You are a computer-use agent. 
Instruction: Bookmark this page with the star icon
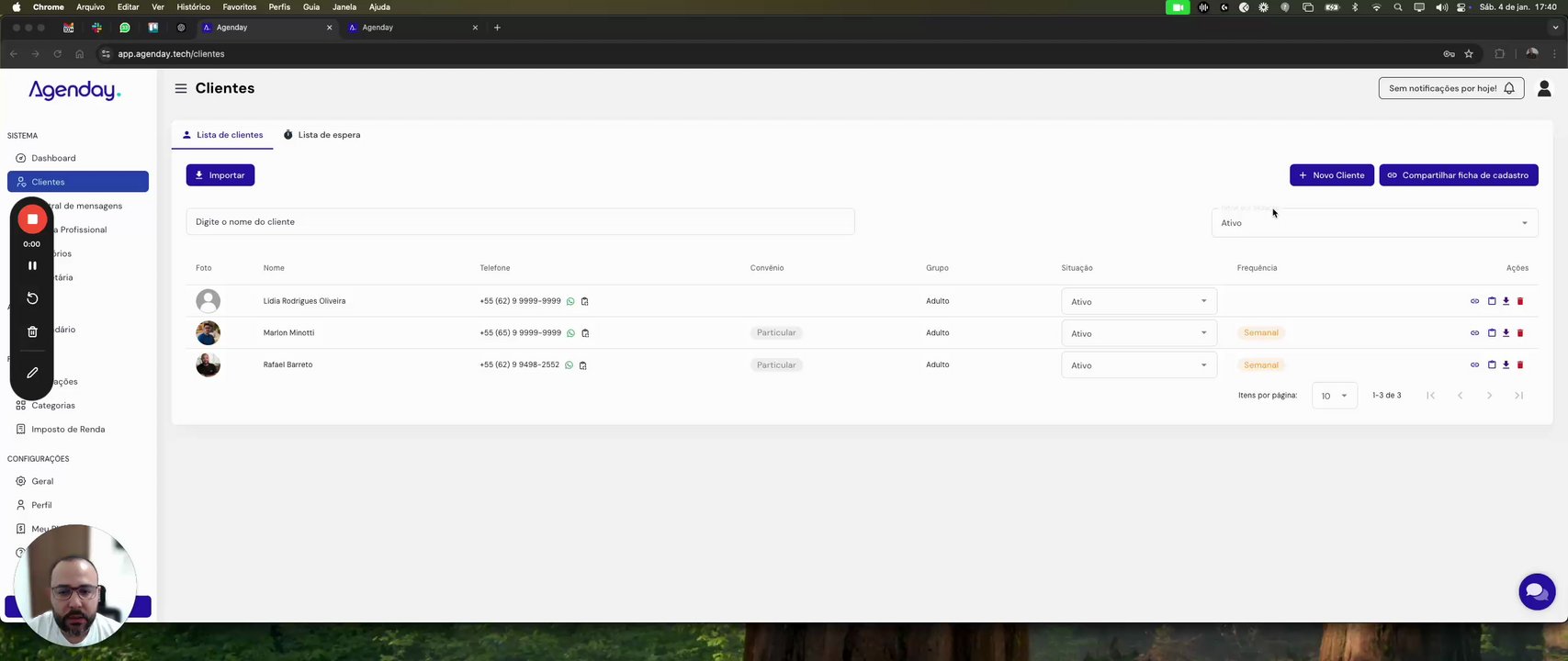1469,54
